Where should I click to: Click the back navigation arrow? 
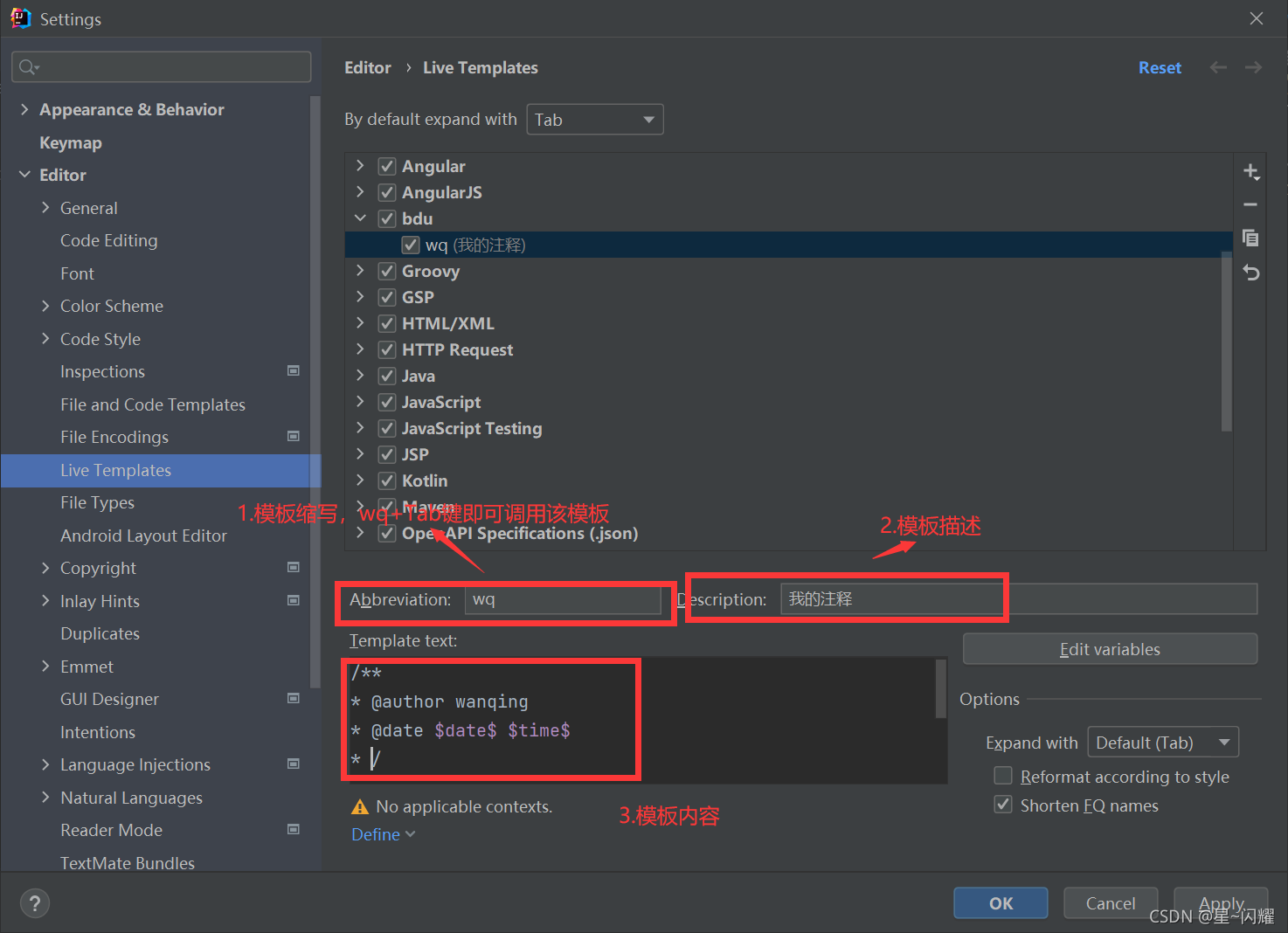click(1218, 67)
